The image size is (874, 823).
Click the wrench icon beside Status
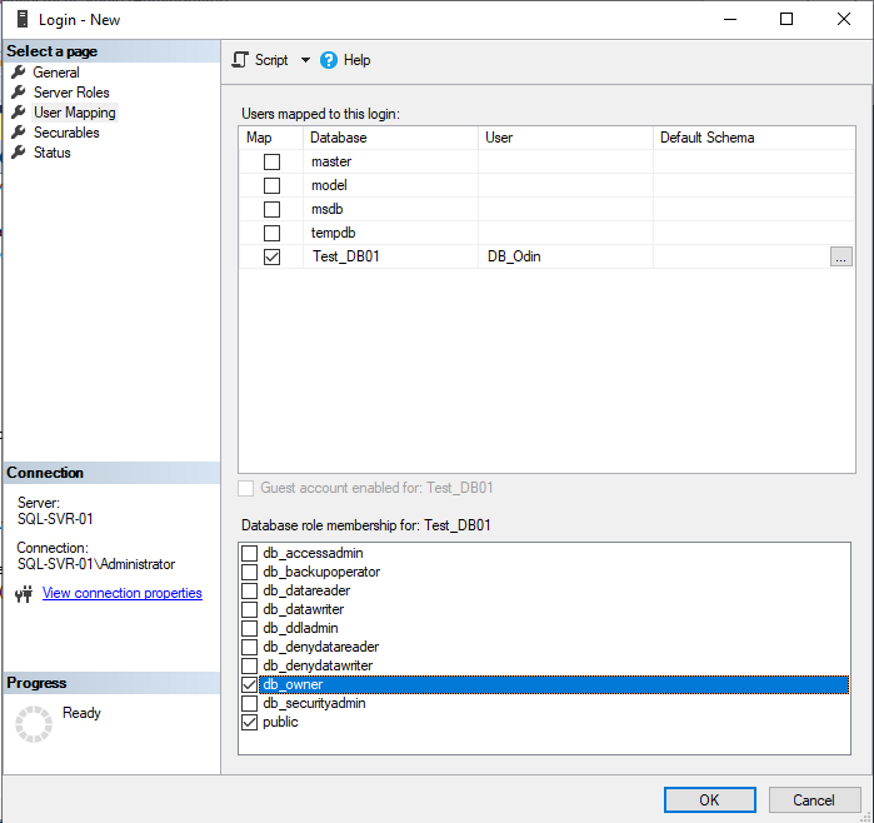point(18,152)
